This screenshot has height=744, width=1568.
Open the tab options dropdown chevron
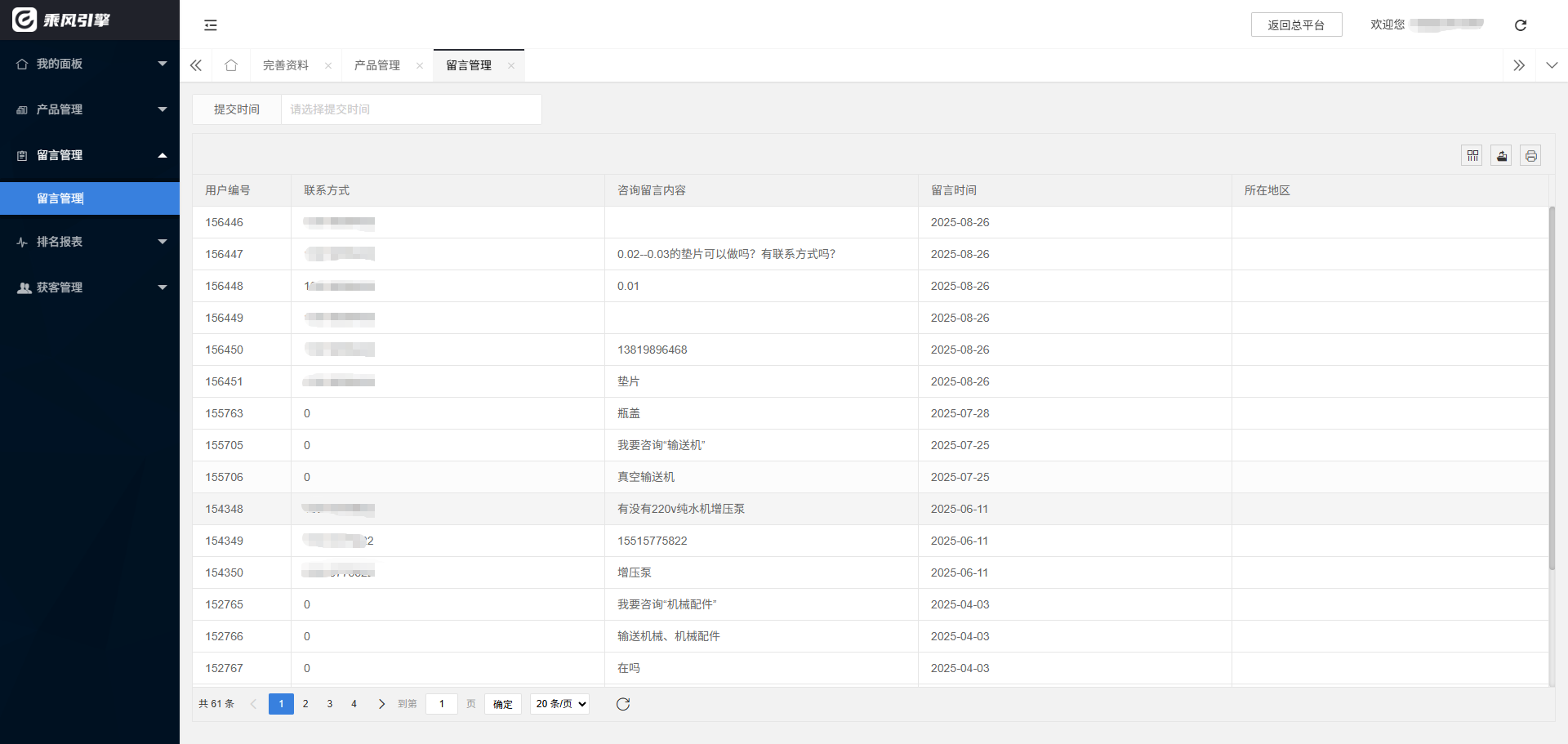click(x=1552, y=65)
